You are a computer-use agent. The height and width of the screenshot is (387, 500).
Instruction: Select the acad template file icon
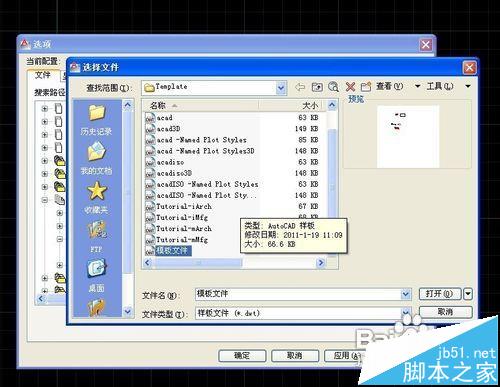click(150, 118)
